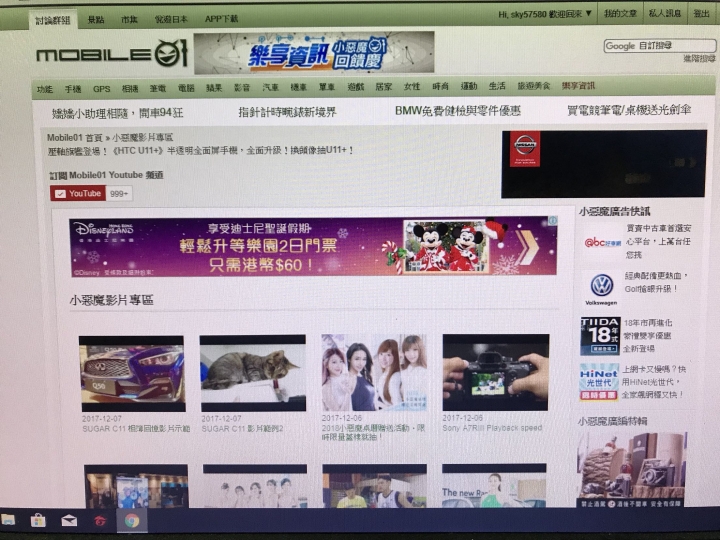Screen dimensions: 720x540
Task: Open the Mobile01 logo homepage
Action: tap(112, 54)
